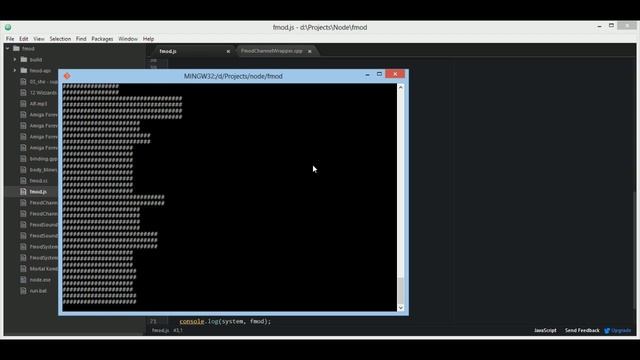This screenshot has width=640, height=360.
Task: Click the fmod root folder icon
Action: coord(16,49)
